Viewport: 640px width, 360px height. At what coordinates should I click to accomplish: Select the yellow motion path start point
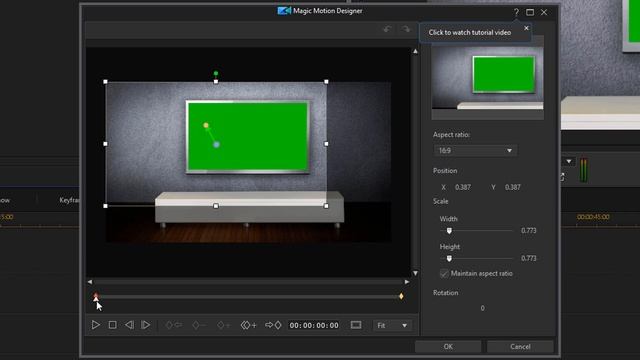206,125
